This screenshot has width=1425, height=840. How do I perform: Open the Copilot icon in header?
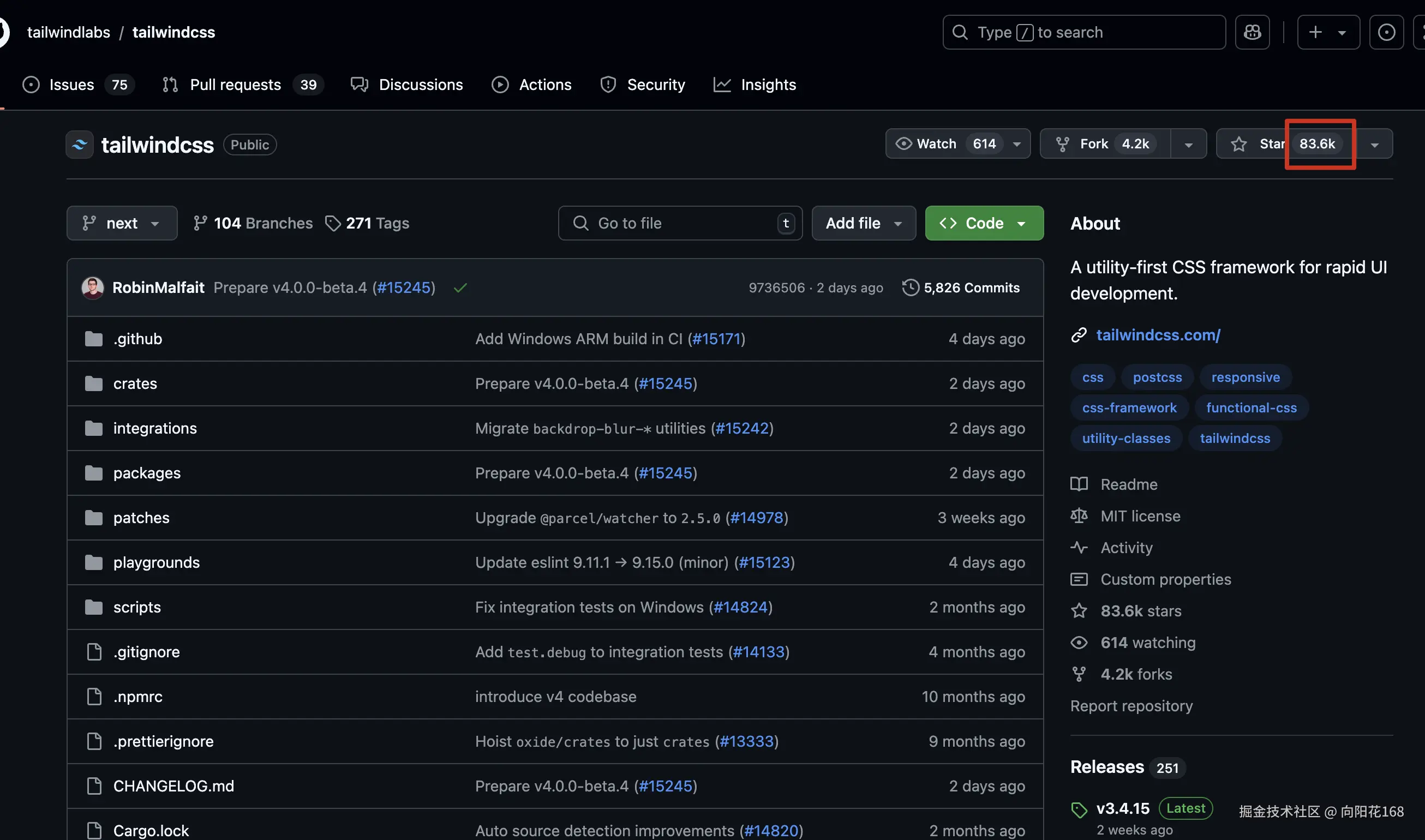pyautogui.click(x=1252, y=32)
